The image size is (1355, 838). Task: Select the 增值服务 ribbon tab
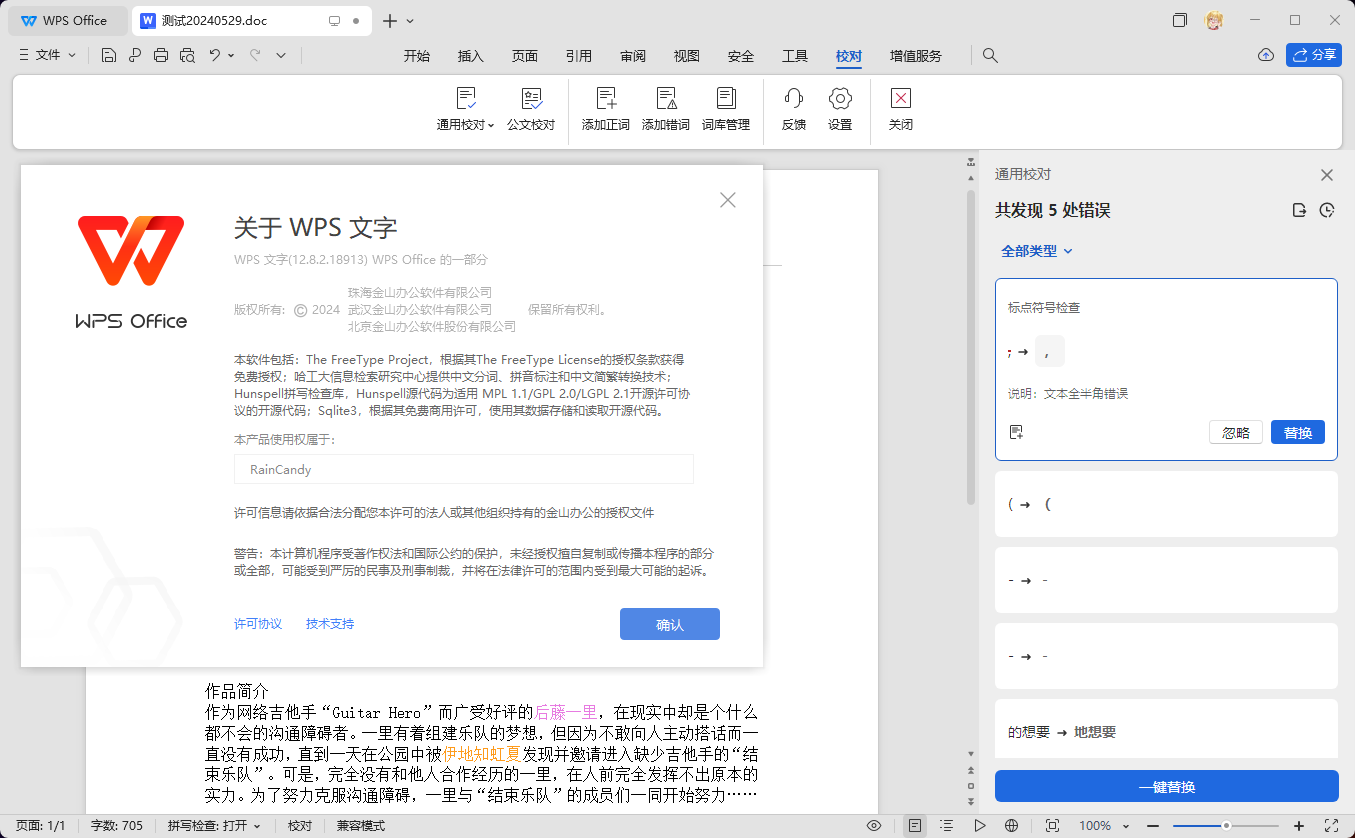click(x=916, y=56)
